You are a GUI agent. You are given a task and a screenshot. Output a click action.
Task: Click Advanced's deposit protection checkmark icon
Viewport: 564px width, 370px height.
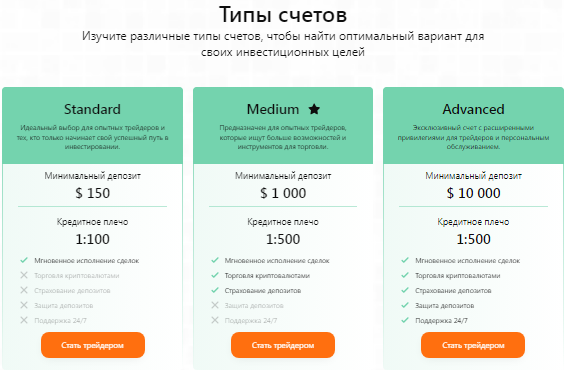pos(405,305)
